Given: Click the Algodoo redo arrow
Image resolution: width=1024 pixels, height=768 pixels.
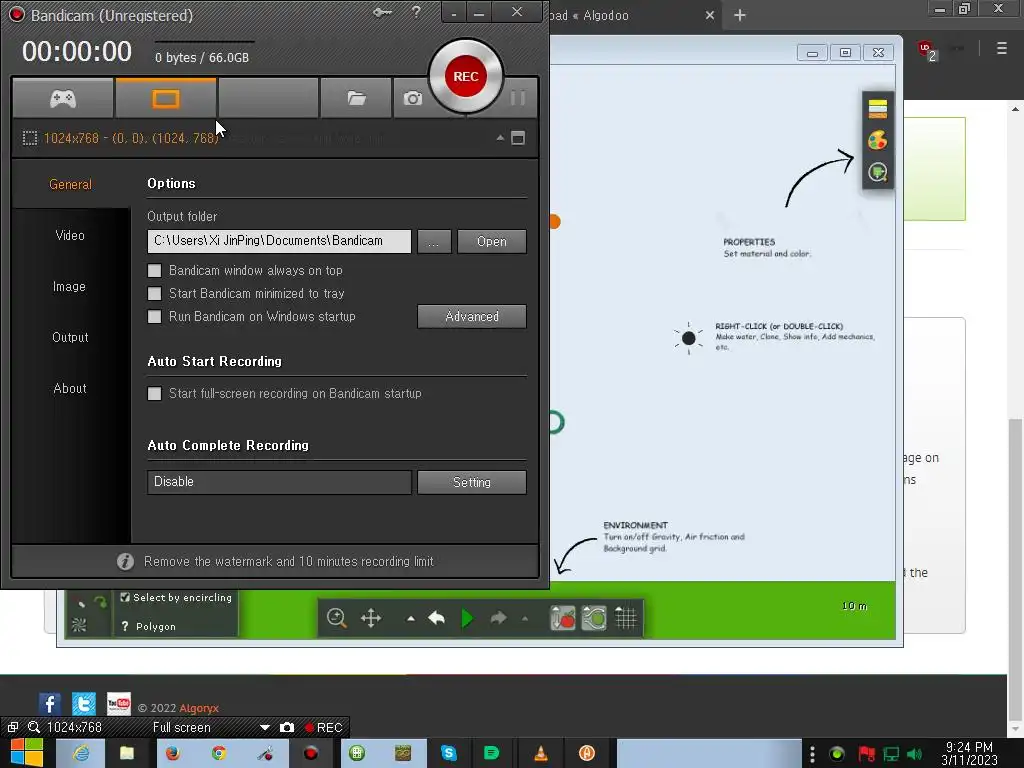Looking at the screenshot, I should (x=498, y=618).
